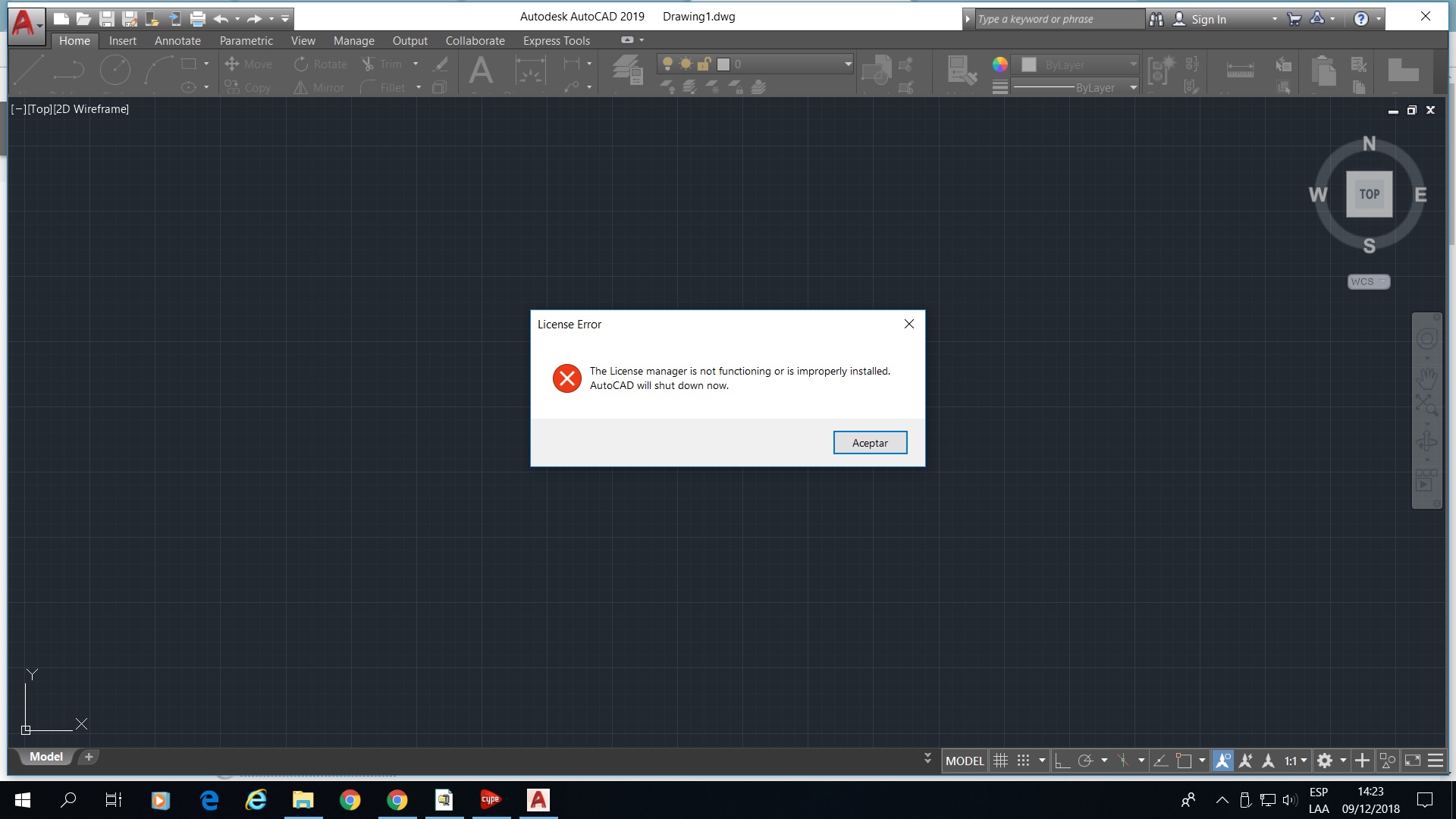Screen dimensions: 1456x819
Task: Open the ViewCube Top view face
Action: tap(1369, 193)
